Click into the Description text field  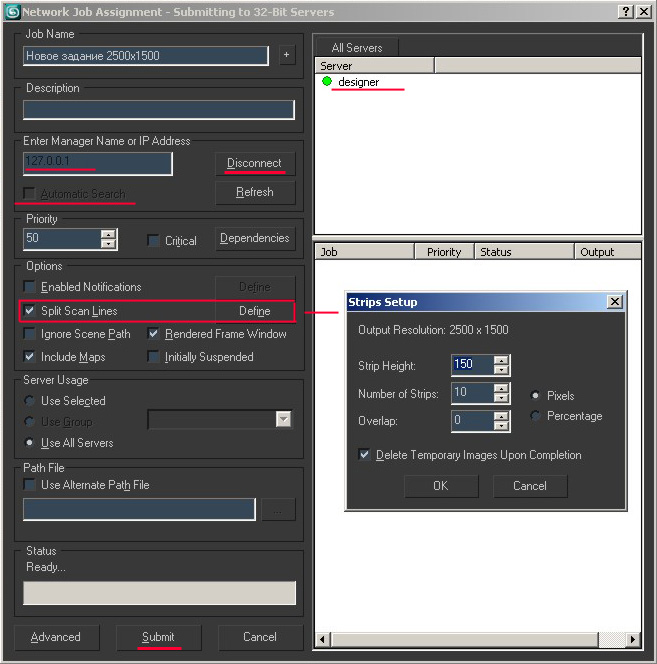click(159, 110)
